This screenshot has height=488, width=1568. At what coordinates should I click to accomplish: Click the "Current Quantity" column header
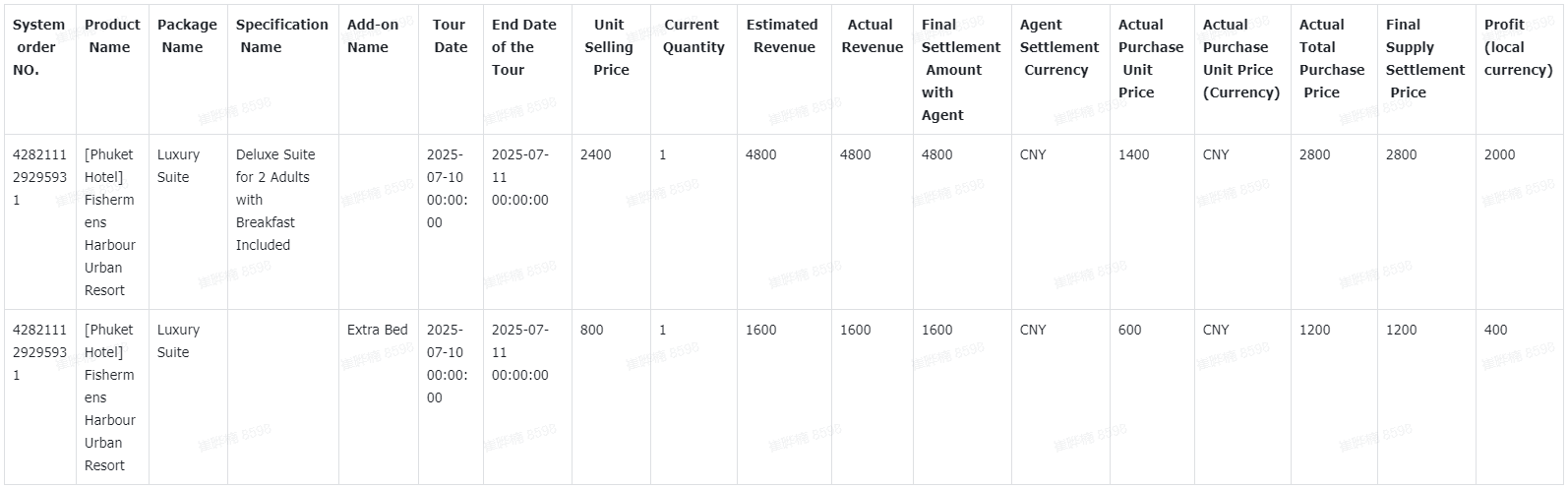pyautogui.click(x=693, y=36)
